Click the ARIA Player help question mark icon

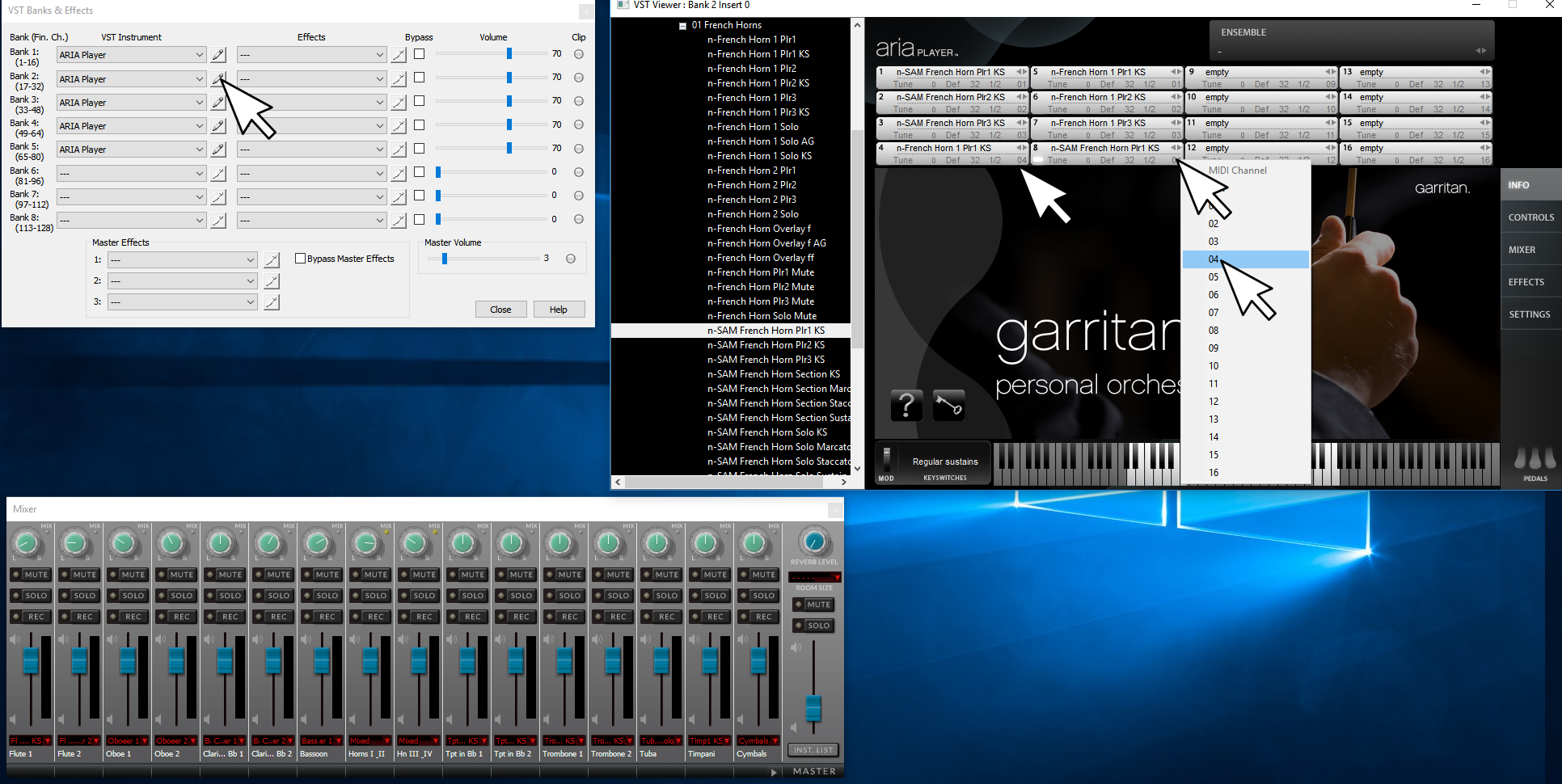pyautogui.click(x=906, y=404)
